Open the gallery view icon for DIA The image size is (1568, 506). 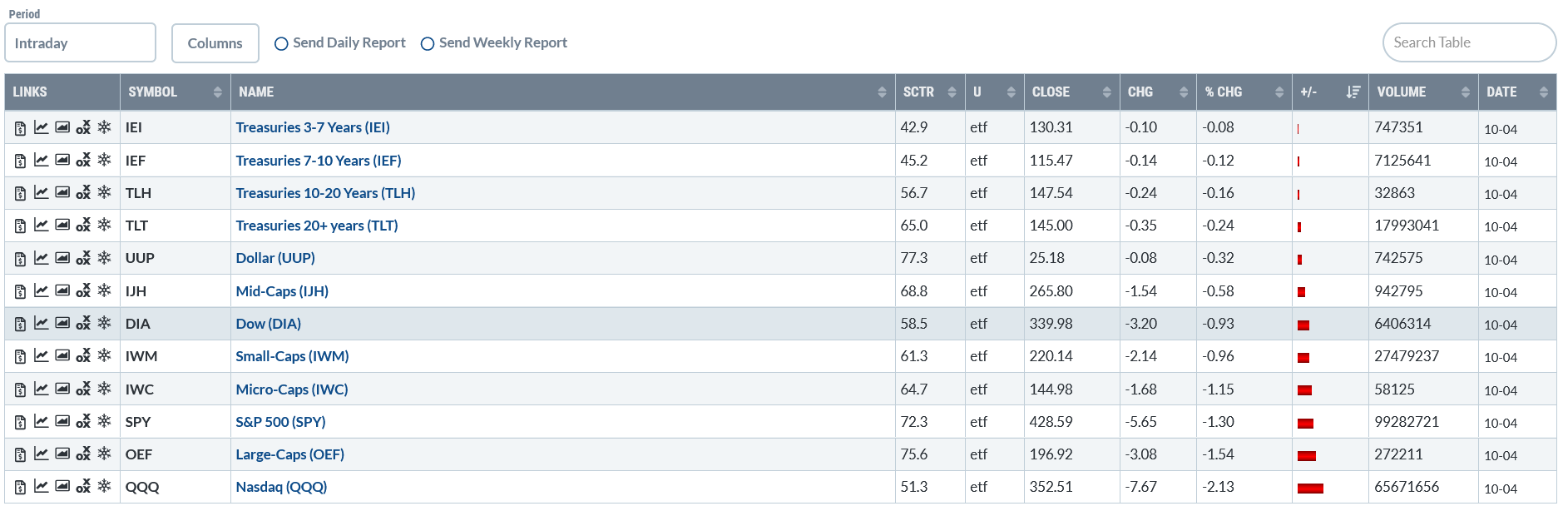click(x=62, y=324)
